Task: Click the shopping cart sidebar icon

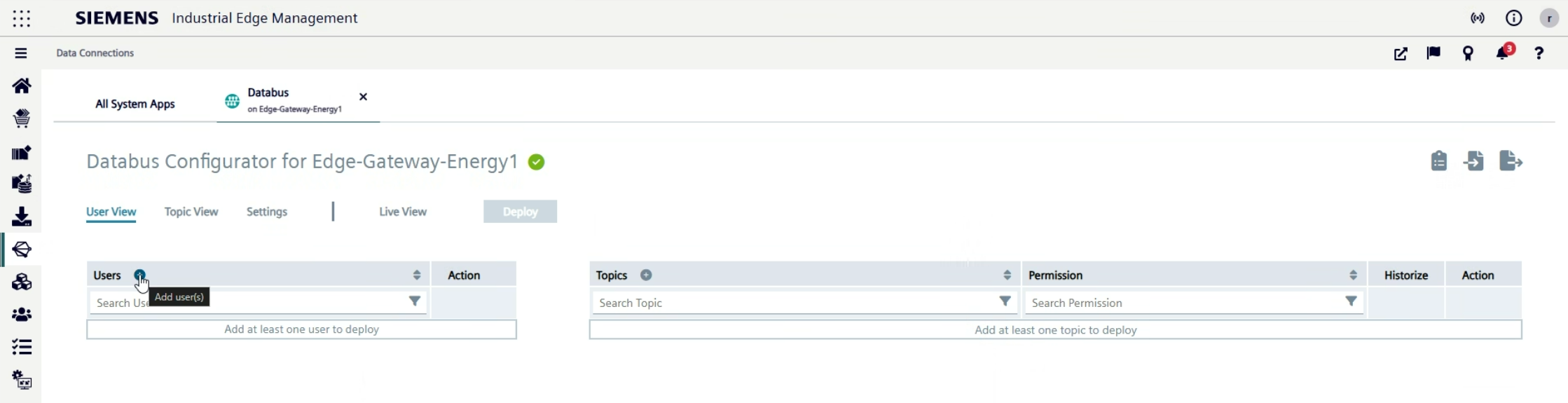Action: pyautogui.click(x=22, y=118)
